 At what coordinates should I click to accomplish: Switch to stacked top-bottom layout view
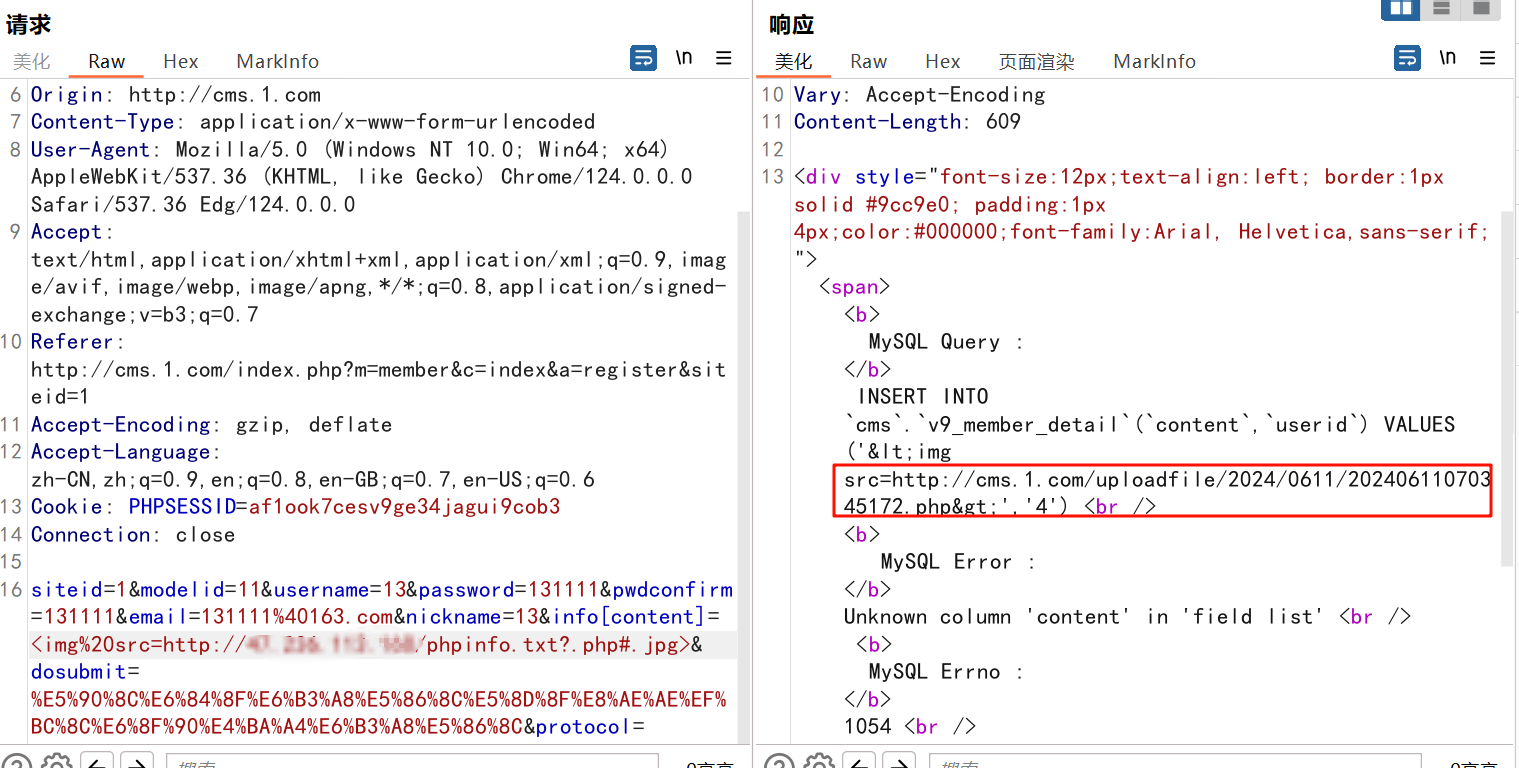coord(1441,9)
